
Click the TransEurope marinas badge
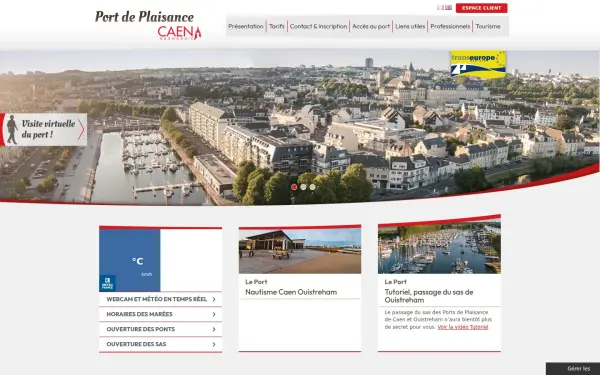tap(478, 64)
